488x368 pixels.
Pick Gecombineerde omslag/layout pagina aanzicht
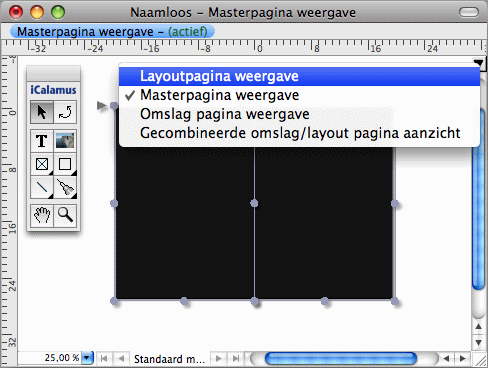tap(299, 133)
